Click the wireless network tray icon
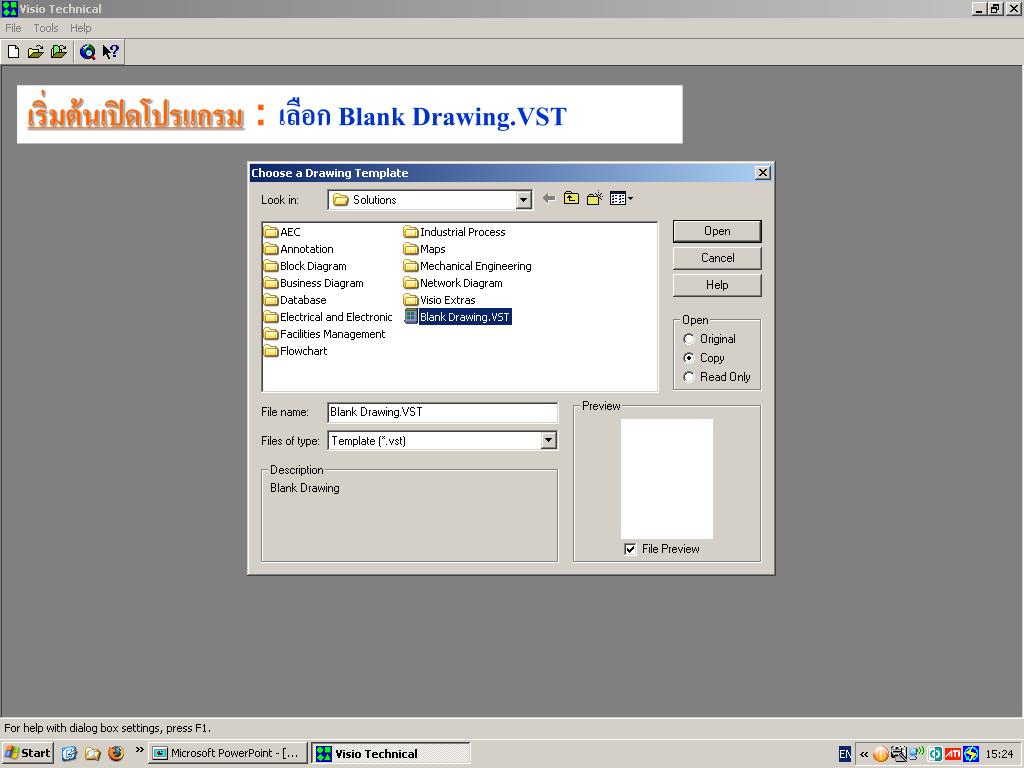This screenshot has width=1024, height=768. [x=916, y=754]
